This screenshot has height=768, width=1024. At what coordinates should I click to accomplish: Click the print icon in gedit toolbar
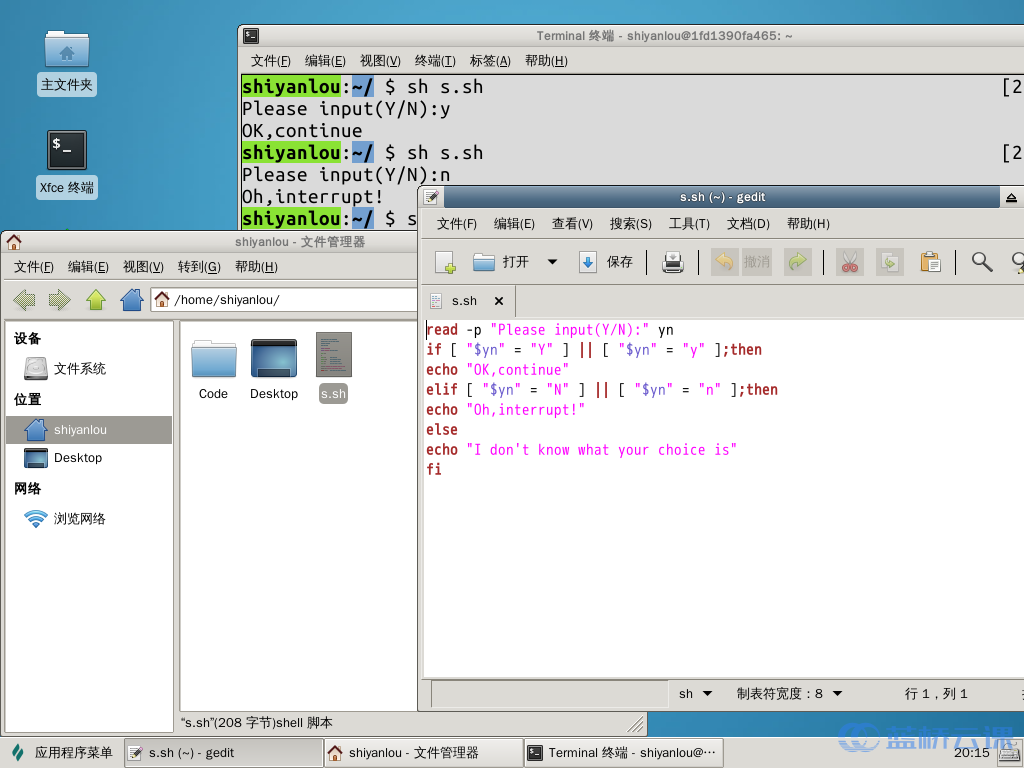pos(674,263)
